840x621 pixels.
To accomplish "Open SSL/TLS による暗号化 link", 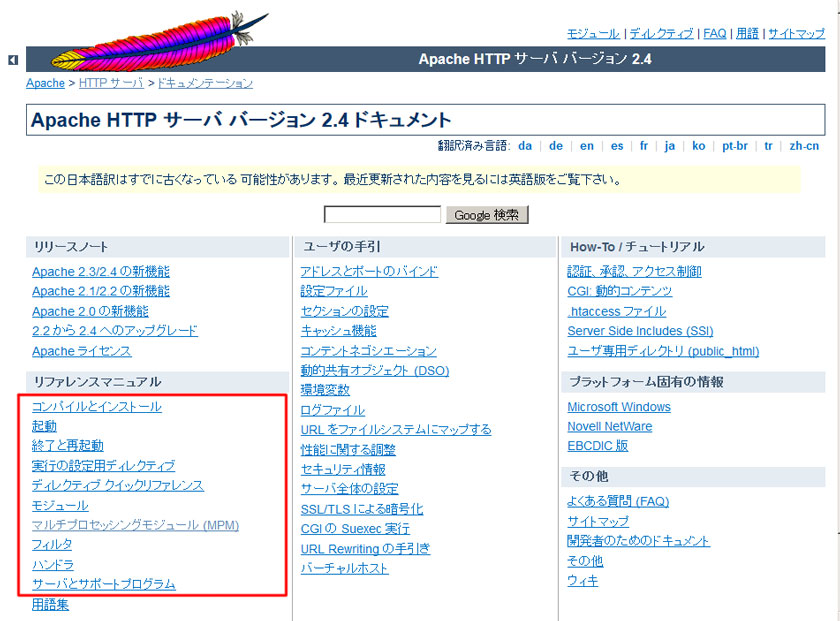I will (362, 509).
